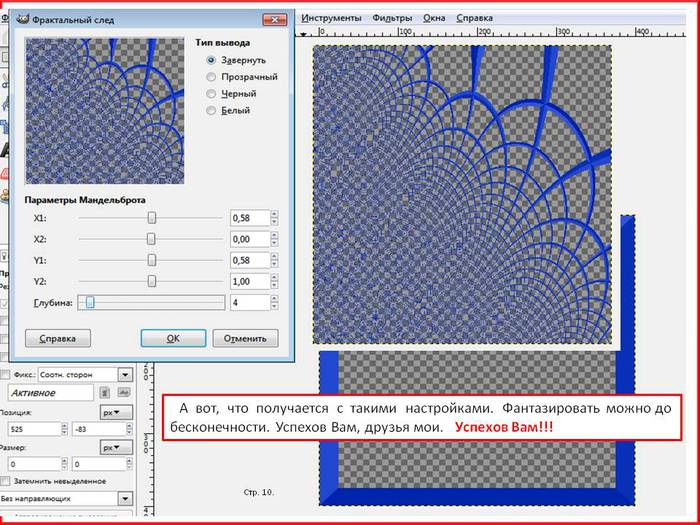Screen dimensions: 700x525
Task: Focus the X1 value field 0,58
Action: click(x=250, y=218)
